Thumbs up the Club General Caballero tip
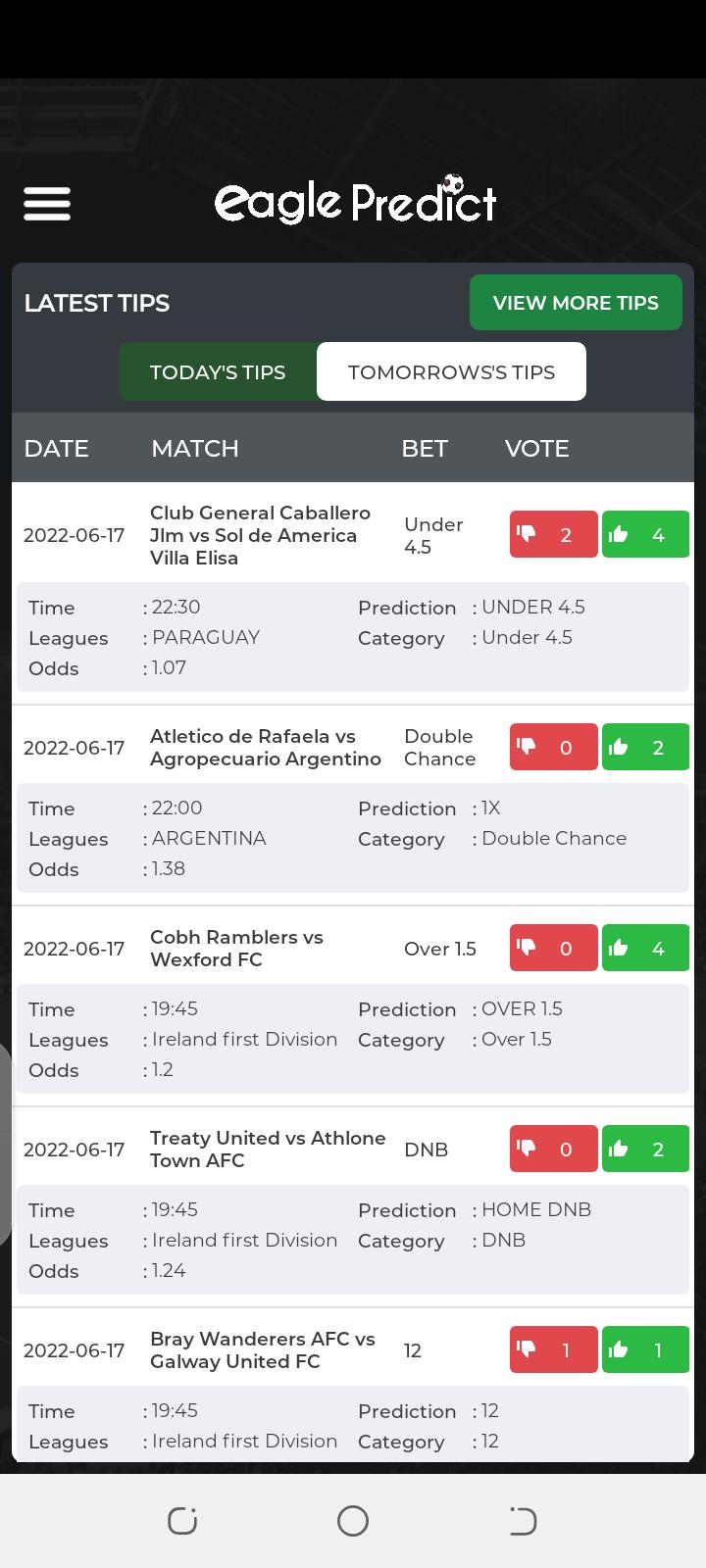Viewport: 706px width, 1568px height. 645,534
